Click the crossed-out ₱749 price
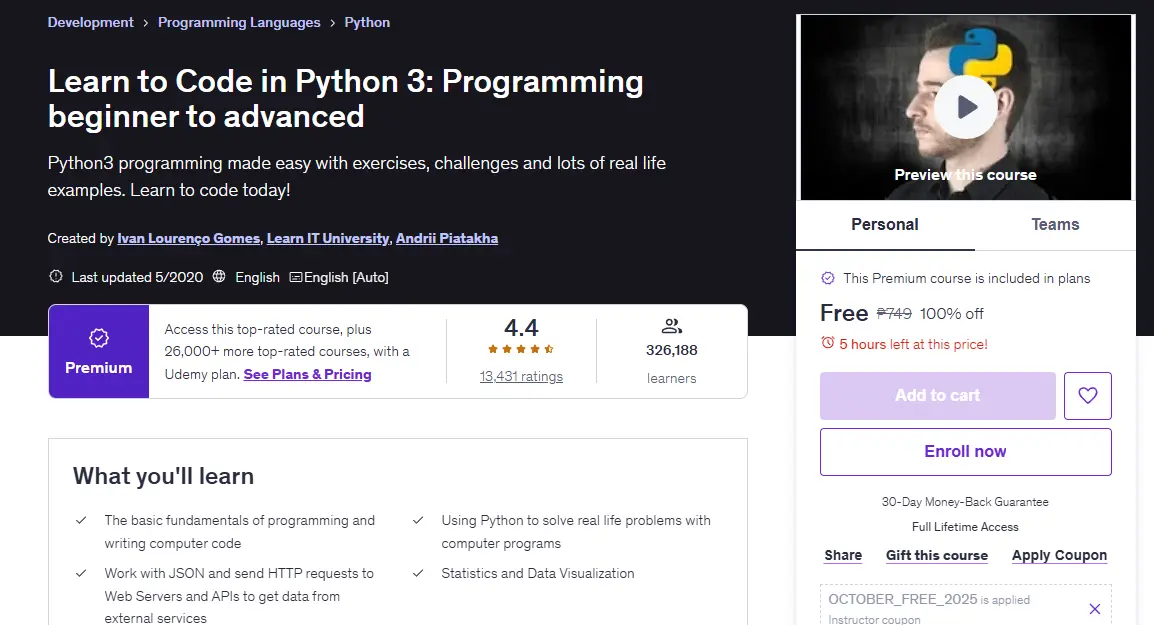 point(894,314)
